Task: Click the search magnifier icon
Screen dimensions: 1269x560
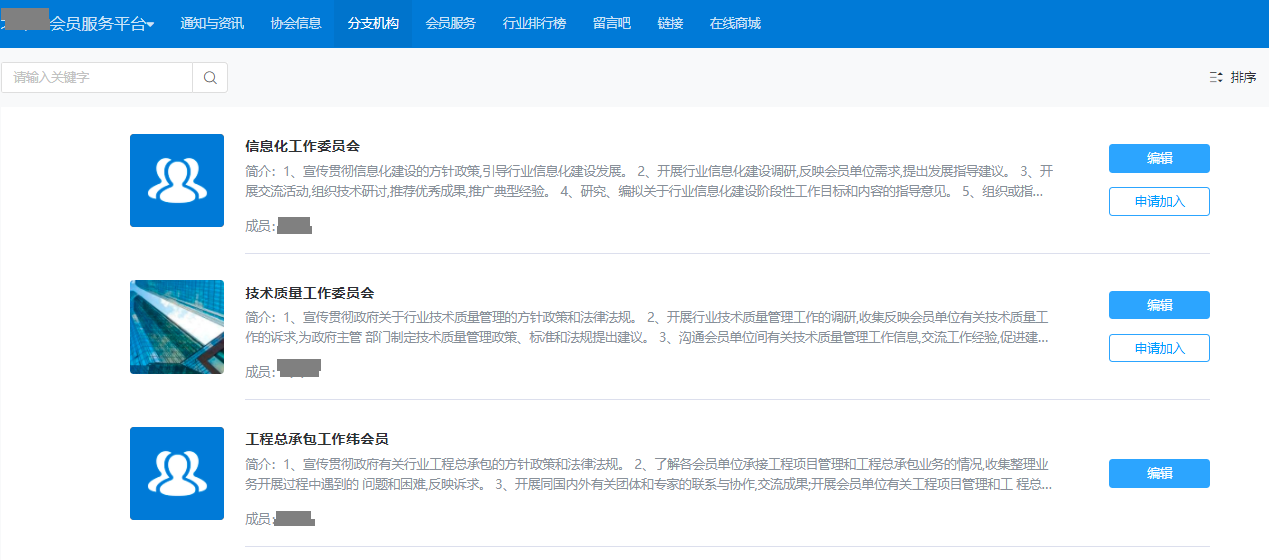Action: [210, 78]
